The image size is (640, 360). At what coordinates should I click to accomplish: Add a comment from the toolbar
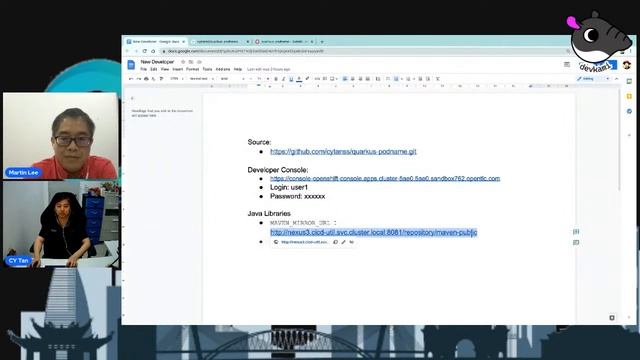(x=325, y=78)
